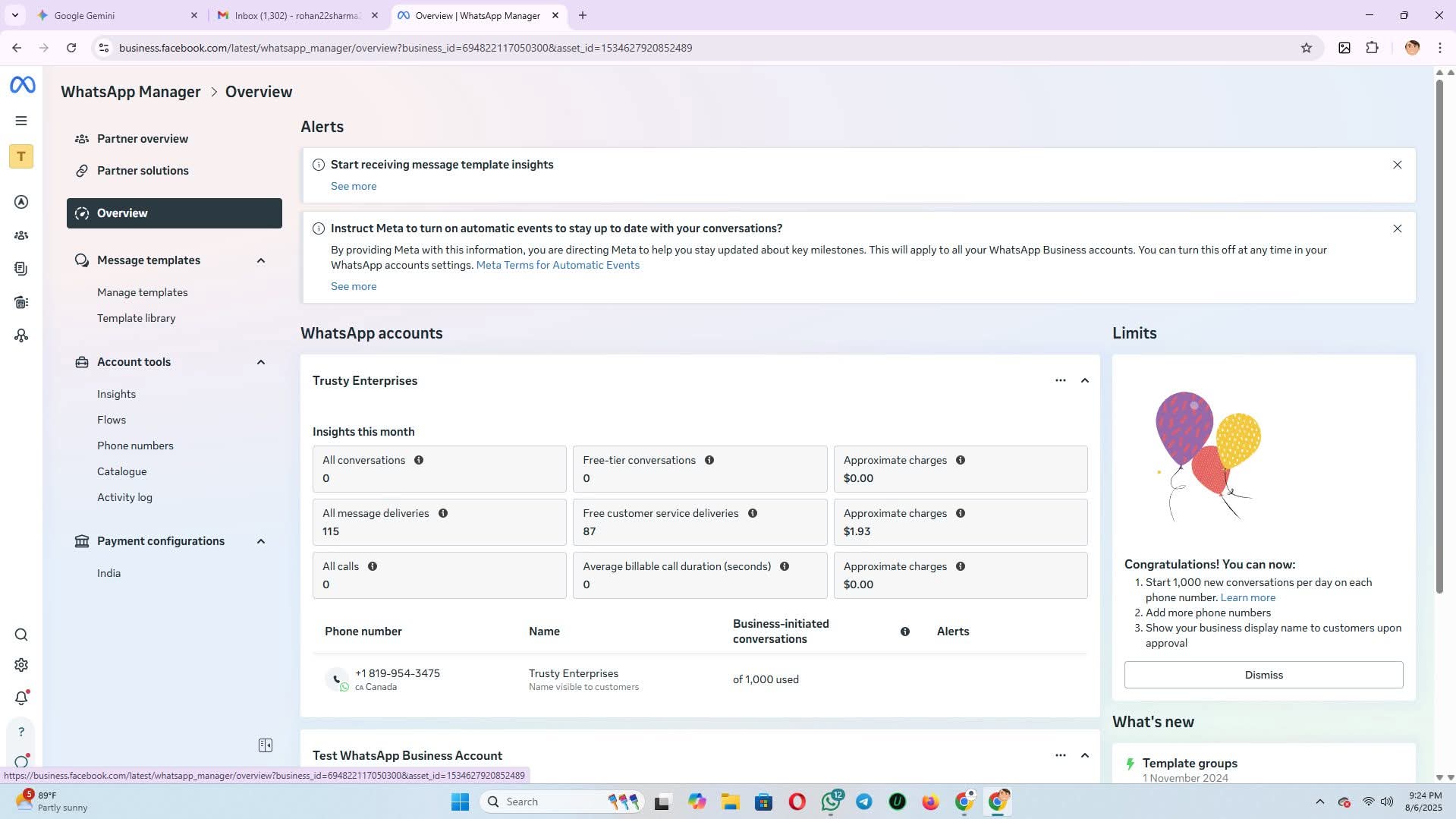This screenshot has width=1456, height=819.
Task: Open the people group icon in the left rail
Action: pos(21,235)
